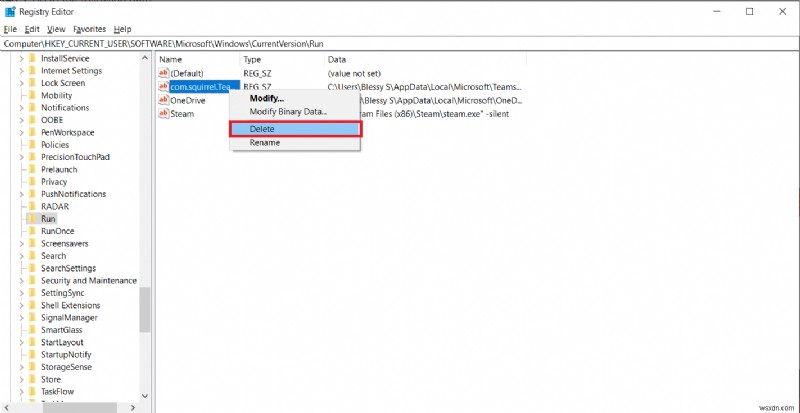Click the OneDrive string value icon
Screen dimensions: 800x413
(164, 100)
